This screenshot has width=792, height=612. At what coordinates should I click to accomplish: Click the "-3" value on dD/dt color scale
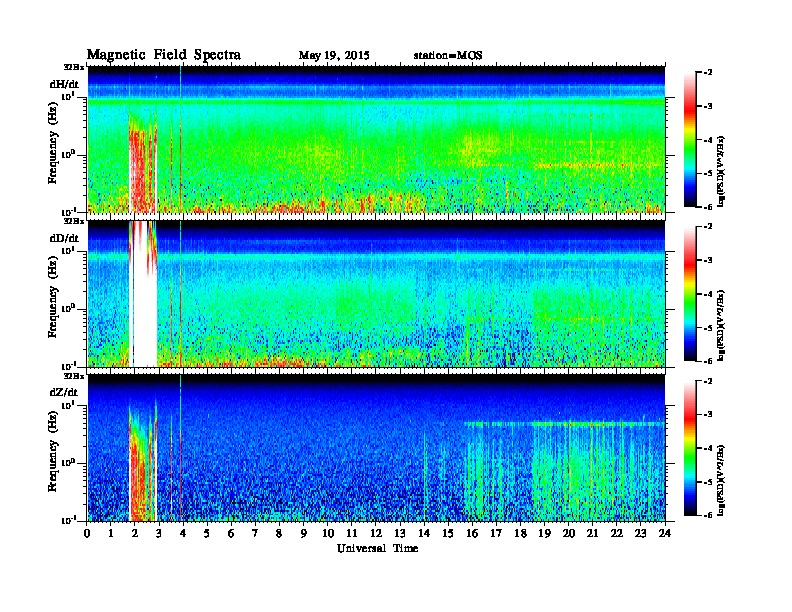[x=707, y=260]
